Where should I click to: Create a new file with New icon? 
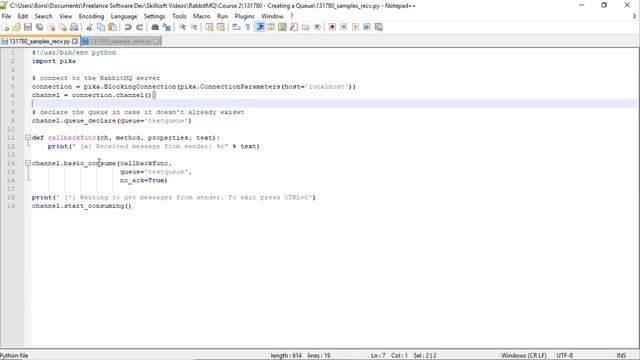5,27
